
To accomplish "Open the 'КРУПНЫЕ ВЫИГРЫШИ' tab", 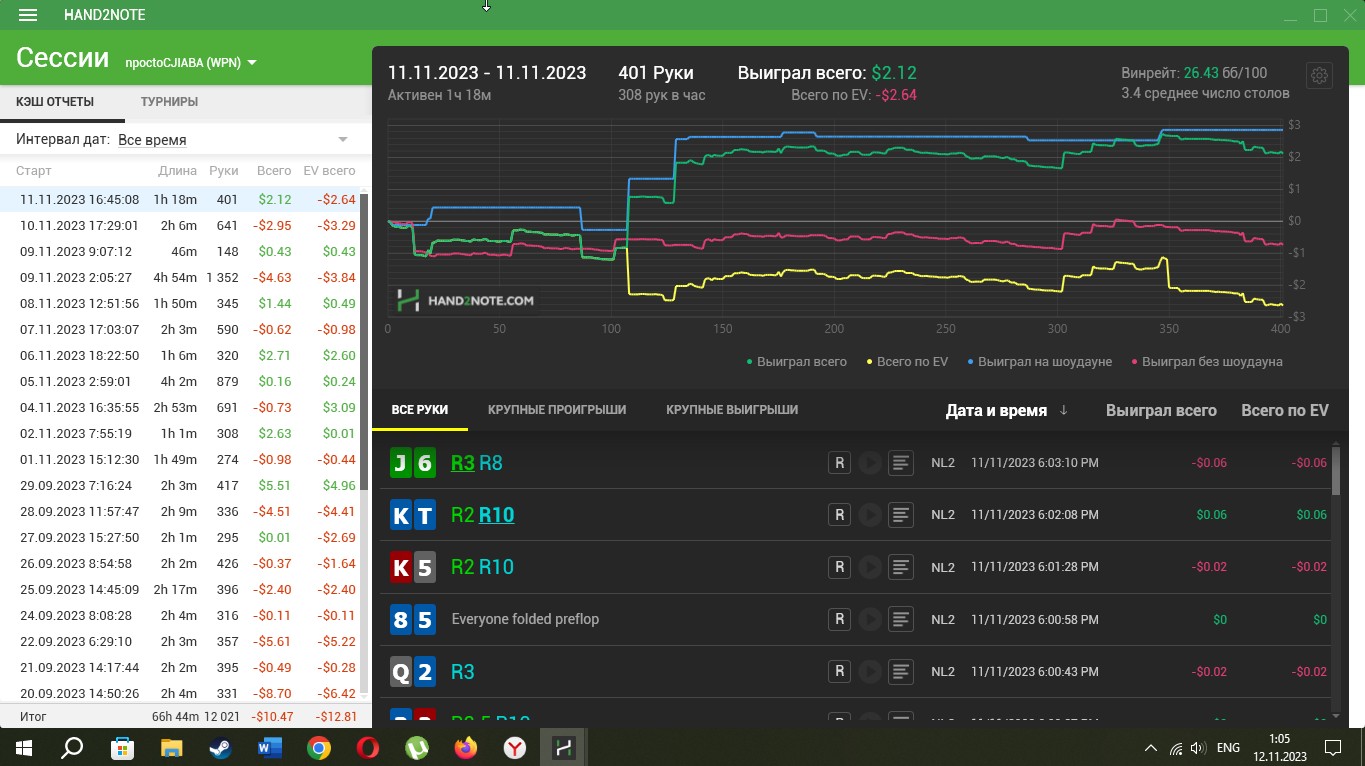I will [x=732, y=410].
